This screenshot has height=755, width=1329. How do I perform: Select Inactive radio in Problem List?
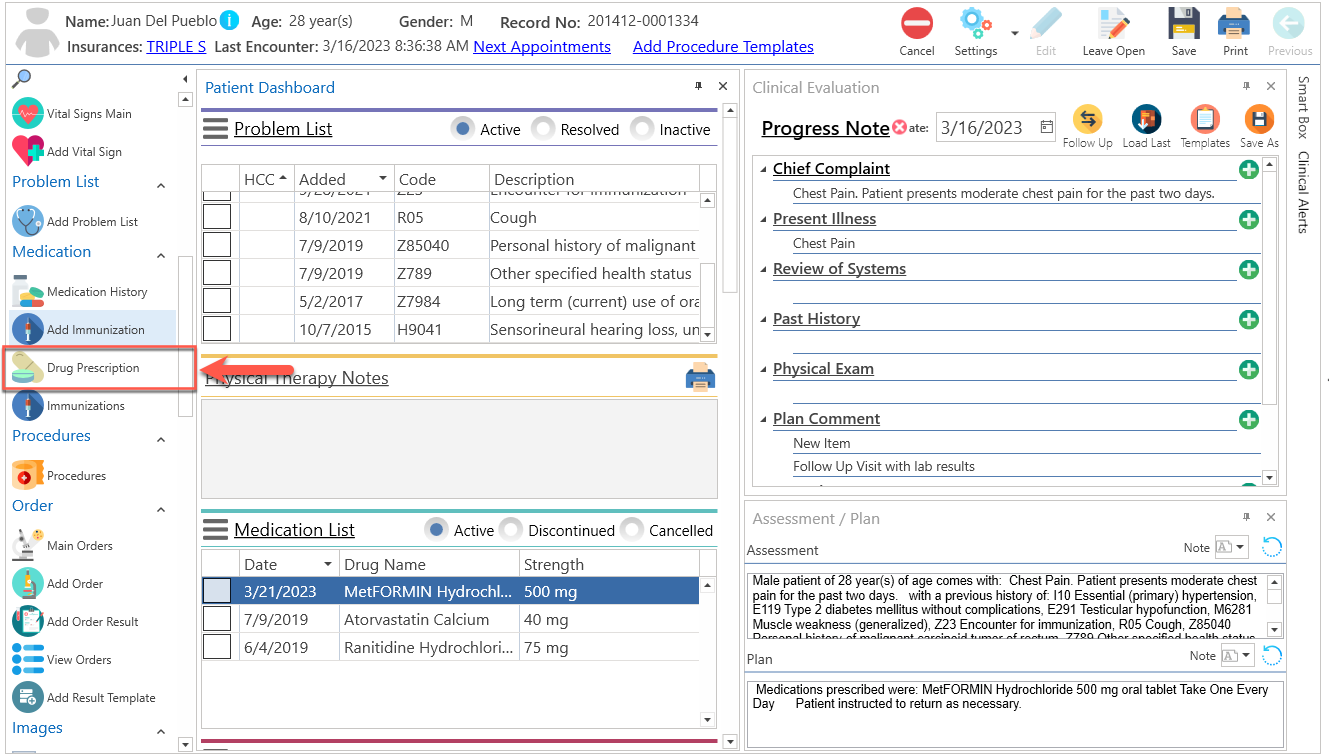tap(642, 128)
